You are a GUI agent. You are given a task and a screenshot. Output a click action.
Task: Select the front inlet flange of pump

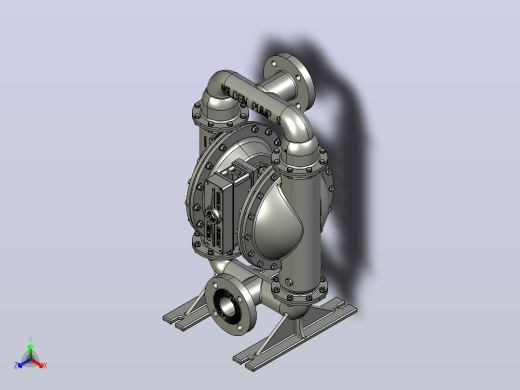click(x=230, y=305)
